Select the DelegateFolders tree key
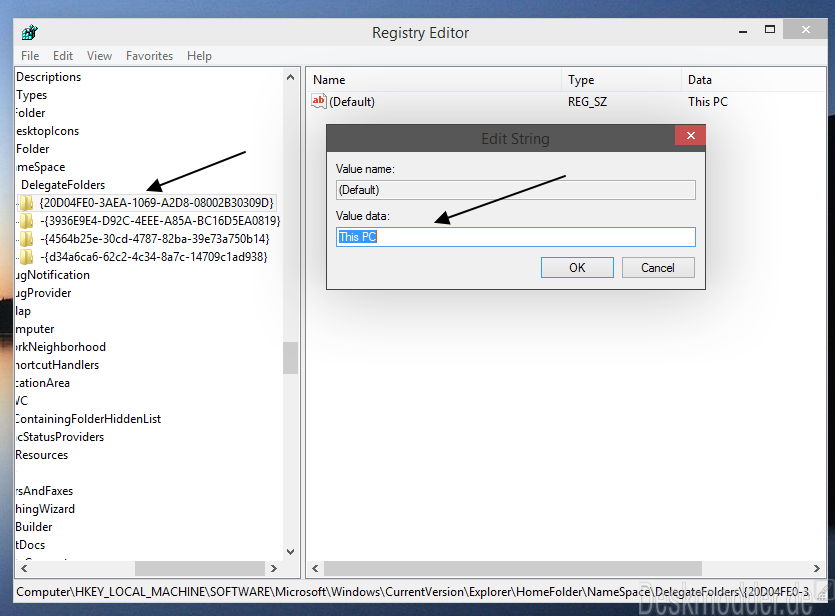835x616 pixels. [x=63, y=185]
